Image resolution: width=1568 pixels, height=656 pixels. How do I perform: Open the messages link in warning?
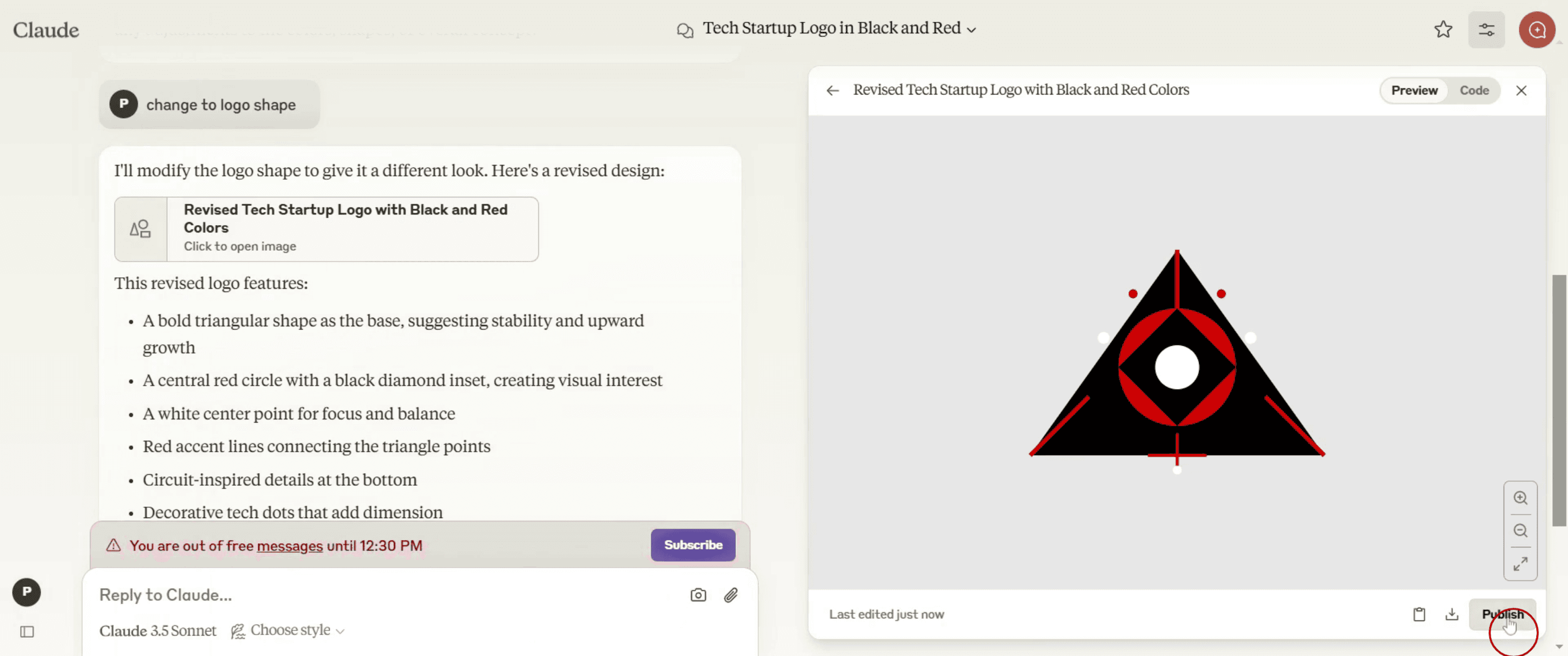289,546
